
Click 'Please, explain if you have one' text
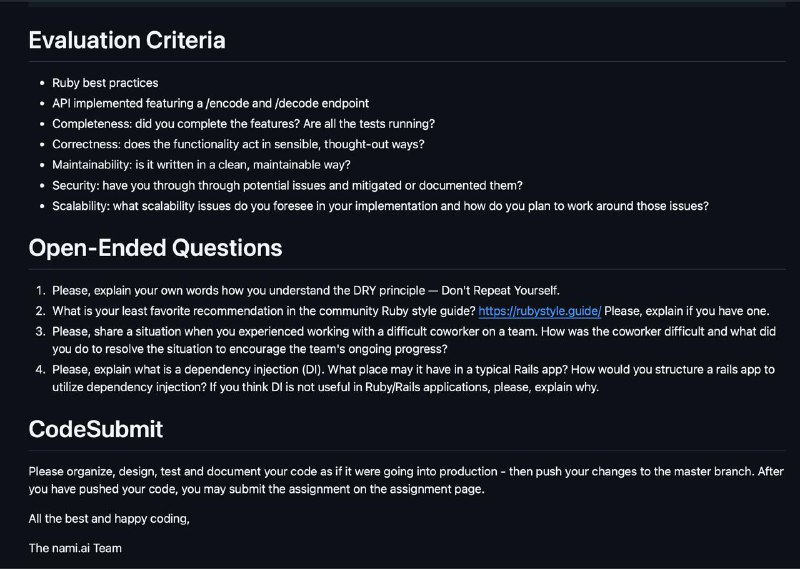click(687, 311)
